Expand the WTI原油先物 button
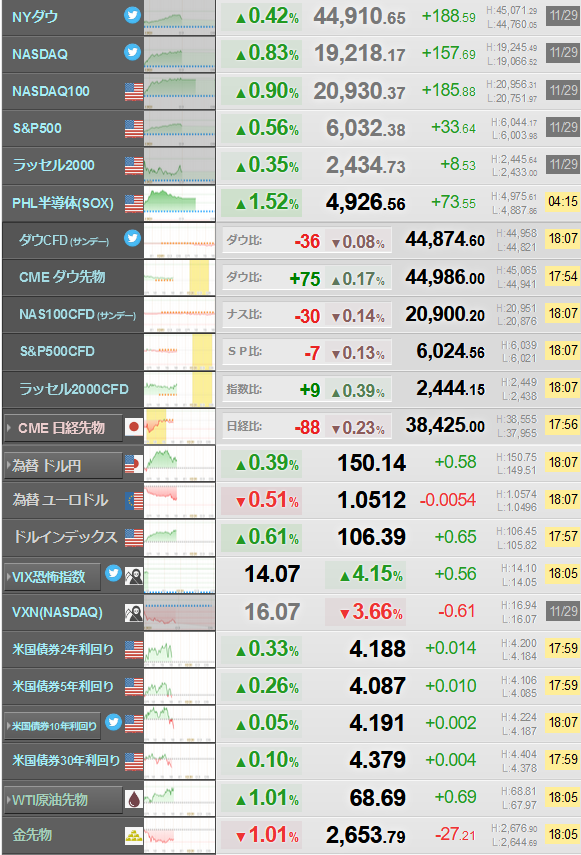Screen dimensions: 581x855 click(63, 800)
